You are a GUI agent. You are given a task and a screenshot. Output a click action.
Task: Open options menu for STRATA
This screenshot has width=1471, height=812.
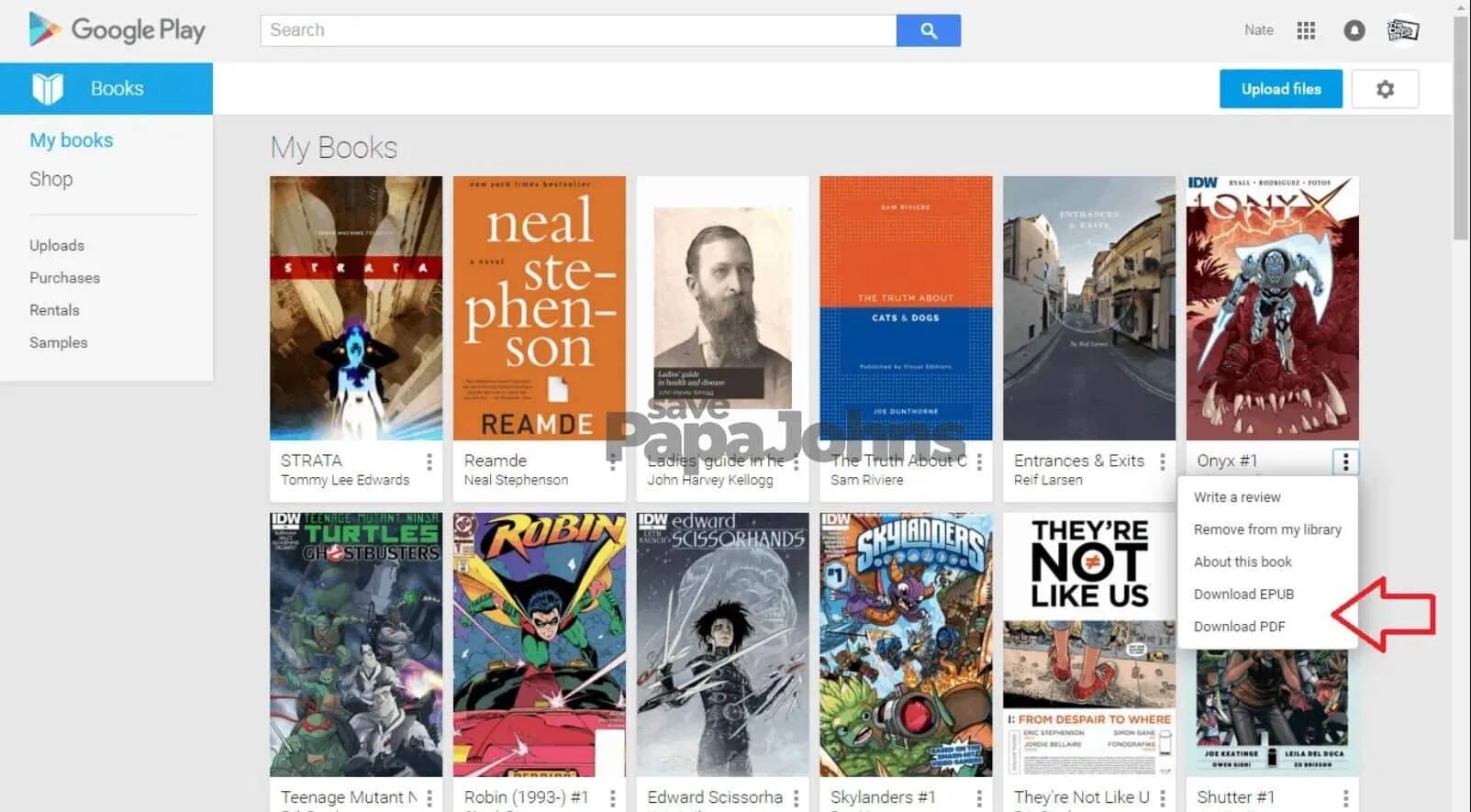[429, 462]
